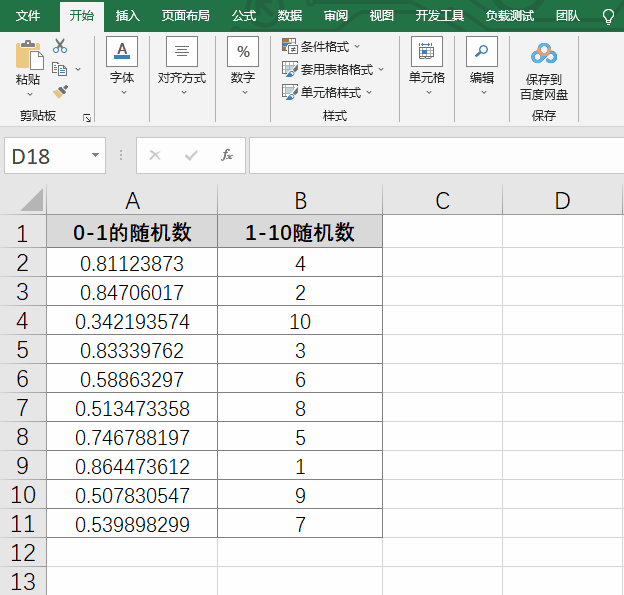This screenshot has height=595, width=624.
Task: Open the 对齐方式 alignment group icon
Action: coord(182,51)
